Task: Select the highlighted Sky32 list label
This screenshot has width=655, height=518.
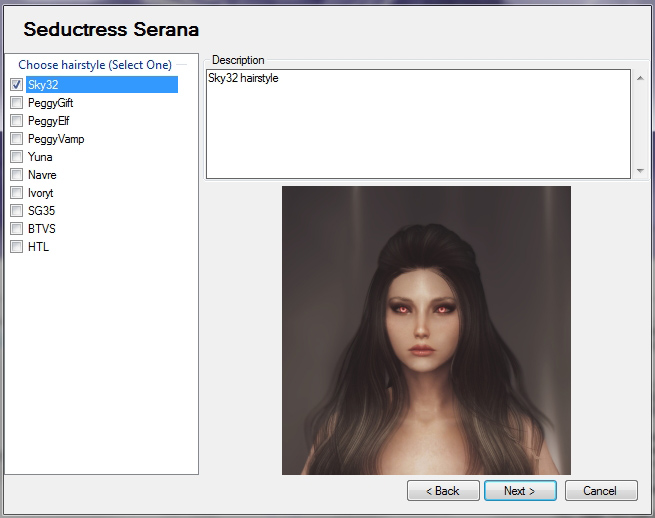Action: [102, 85]
